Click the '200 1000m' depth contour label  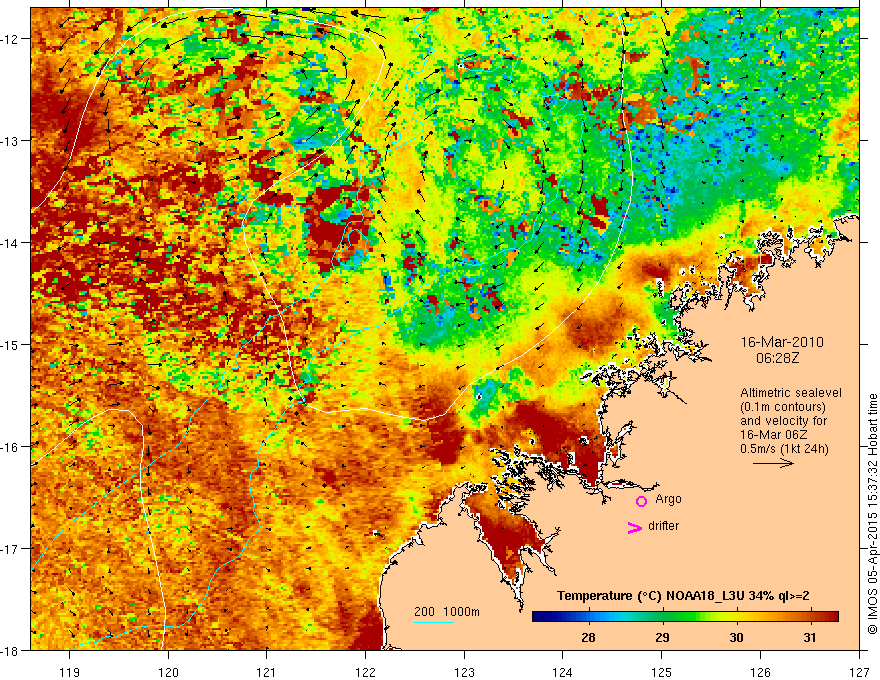[447, 612]
